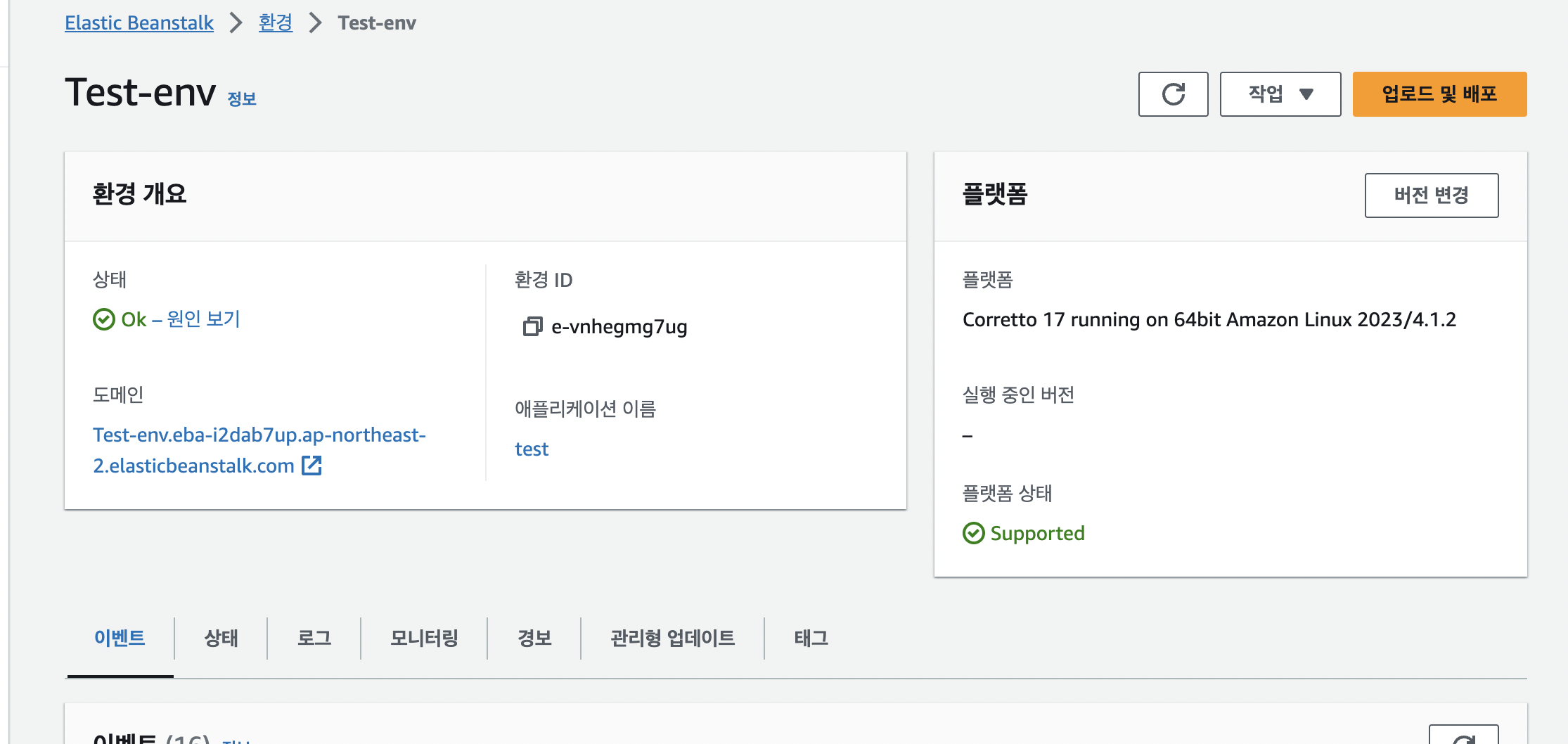The width and height of the screenshot is (1568, 744).
Task: Open the 모니터링 tab
Action: pos(424,638)
